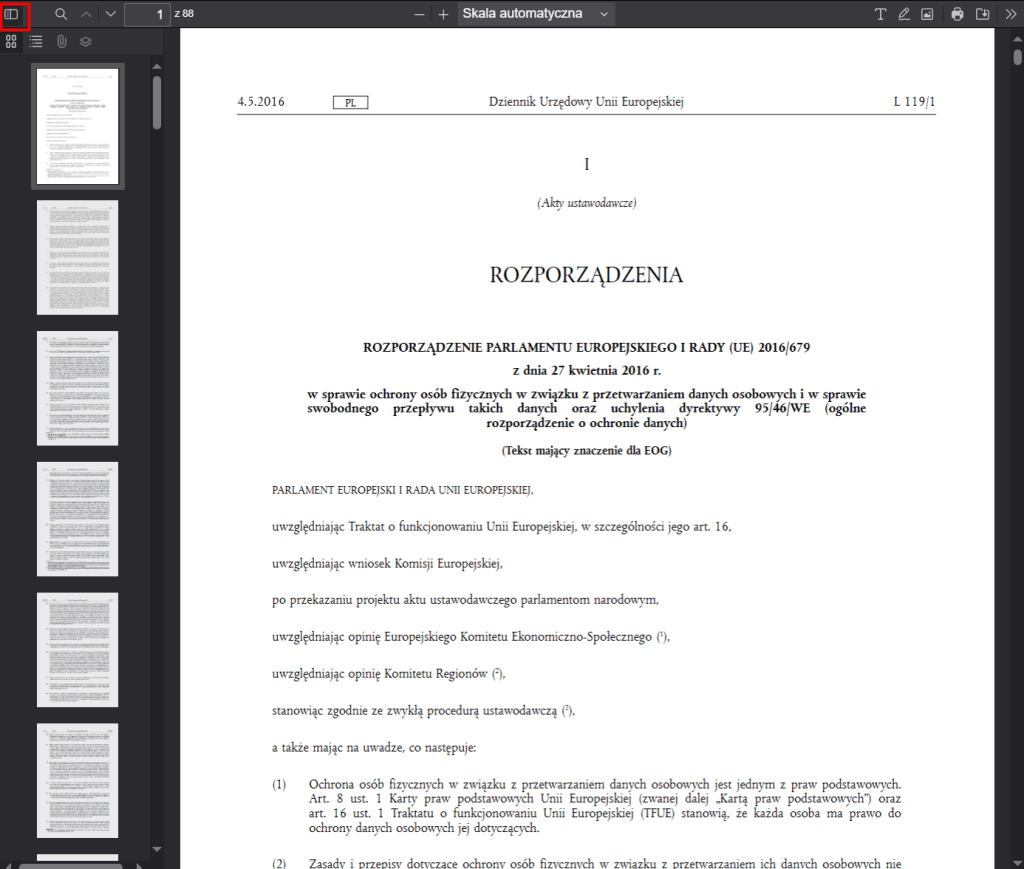Click '(Tekst mający znaczenie dla EOG)'
The width and height of the screenshot is (1024, 869).
point(586,450)
